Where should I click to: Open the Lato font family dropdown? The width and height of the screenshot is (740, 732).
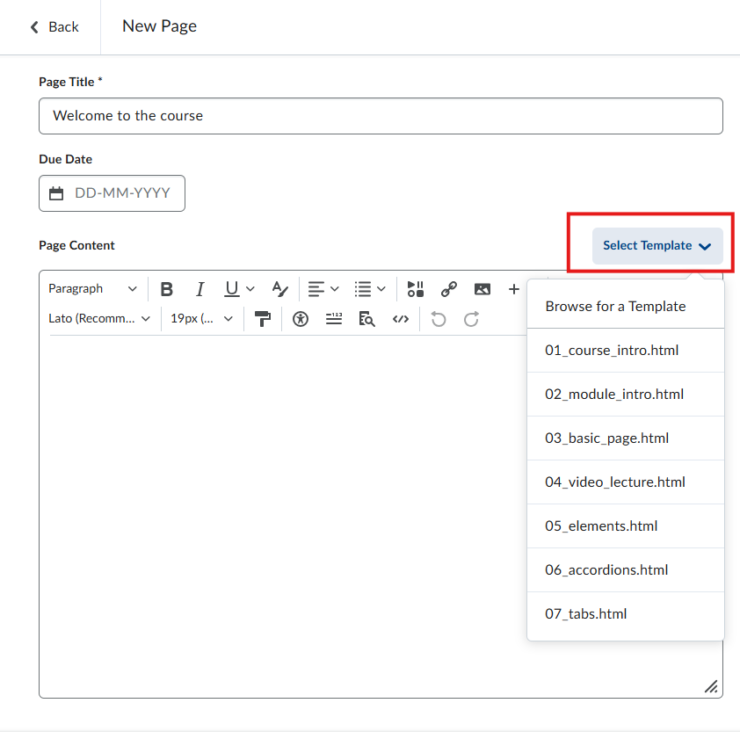tap(99, 319)
